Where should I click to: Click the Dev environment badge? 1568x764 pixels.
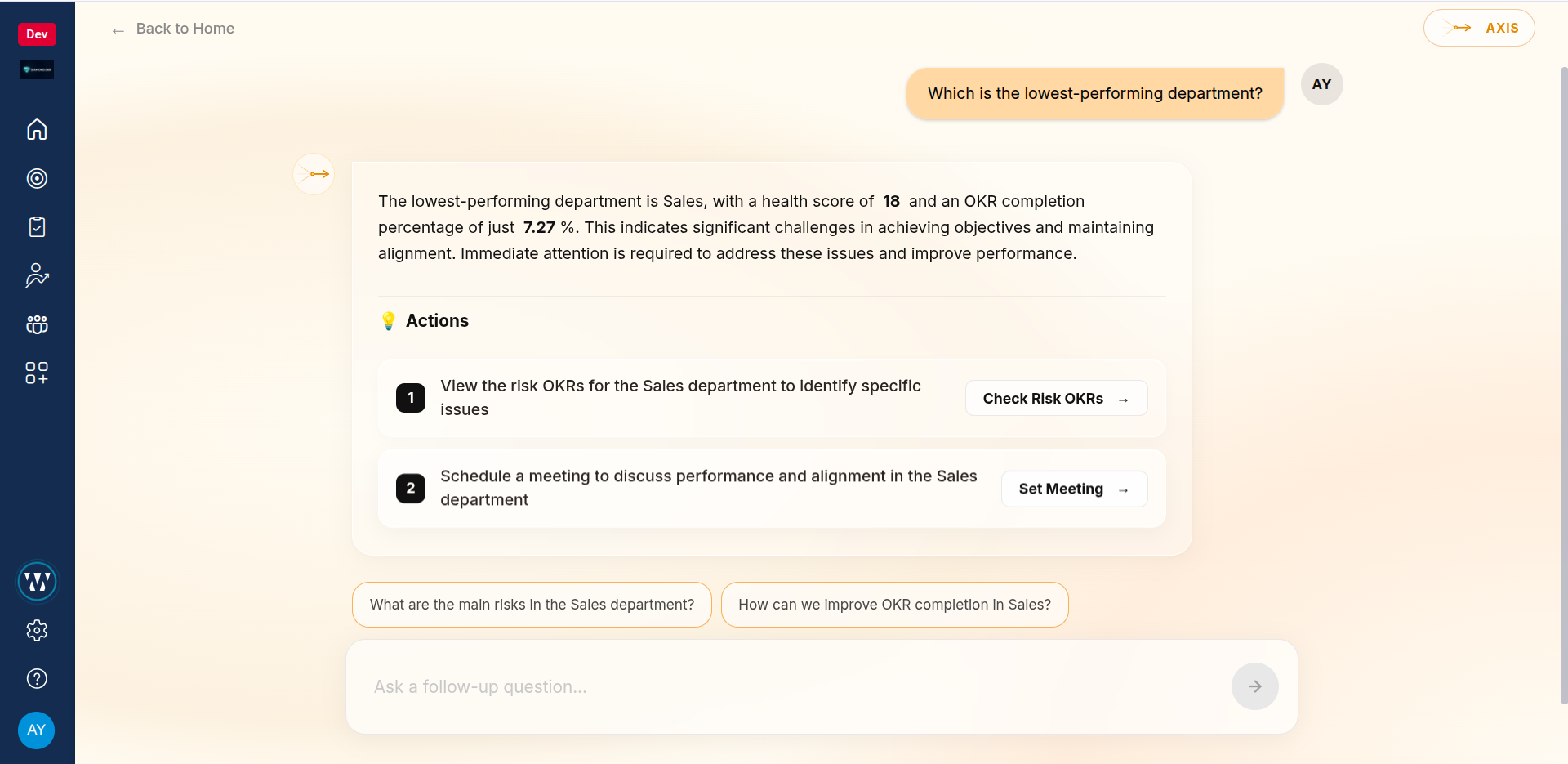click(x=37, y=34)
